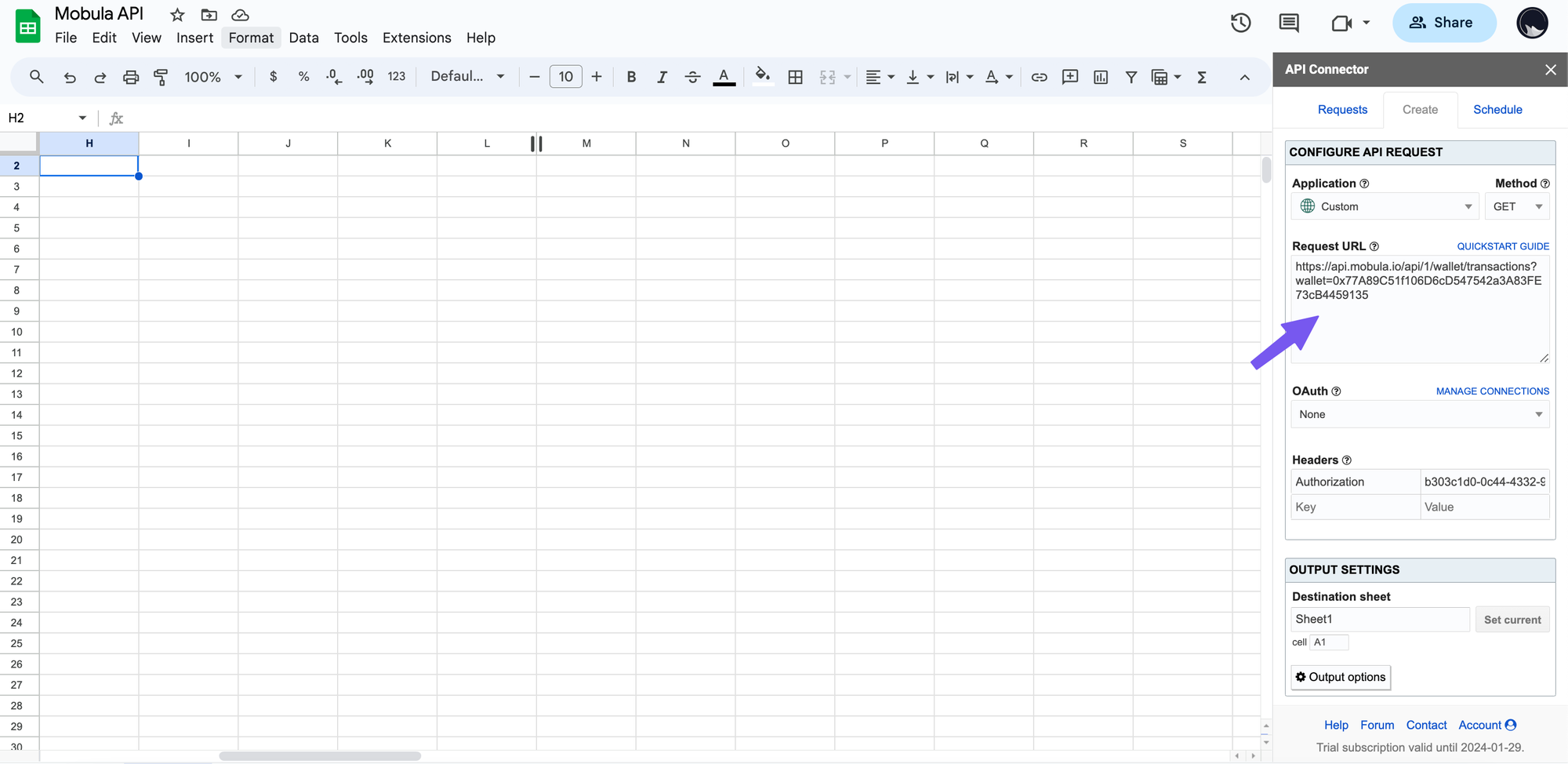Decrease decimal places

[334, 77]
